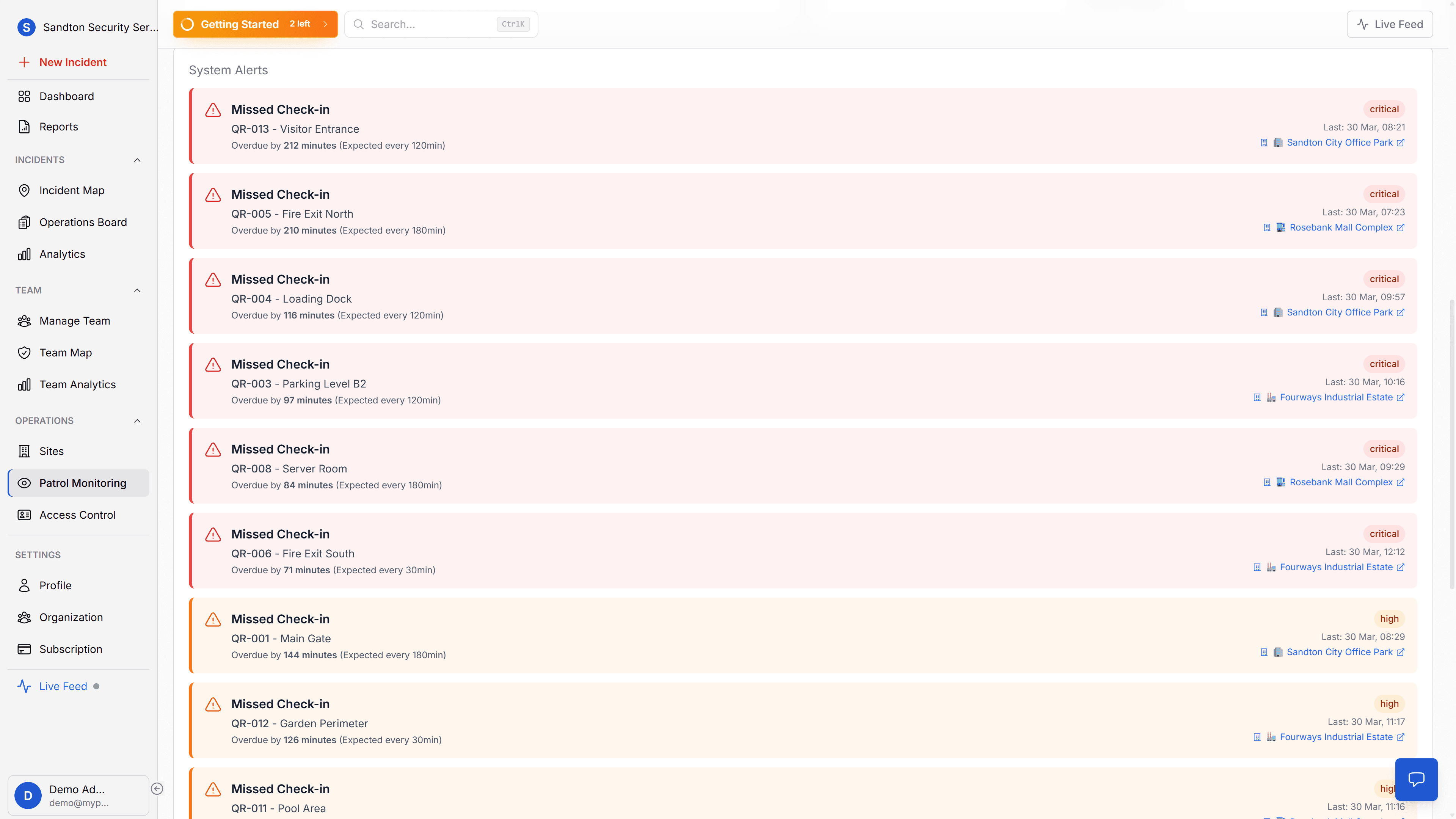Image resolution: width=1456 pixels, height=819 pixels.
Task: Collapse the sidebar with the arrow icon
Action: coord(157,789)
